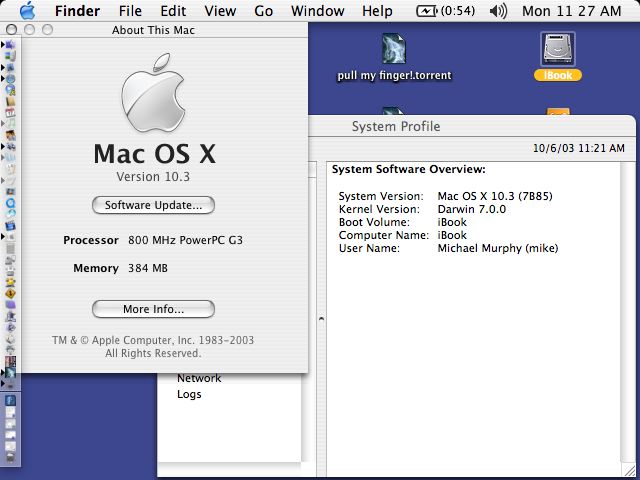Open the iMovie clapperboard icon in dock
The width and height of the screenshot is (640, 480).
[x=10, y=225]
